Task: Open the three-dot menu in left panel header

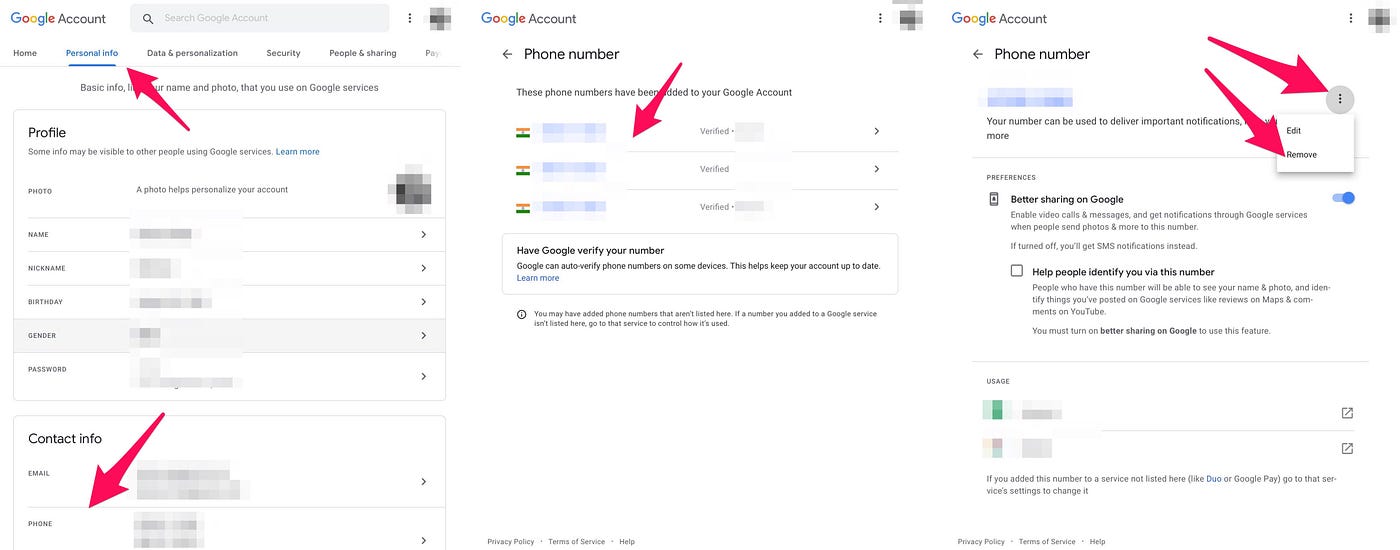Action: tap(410, 18)
